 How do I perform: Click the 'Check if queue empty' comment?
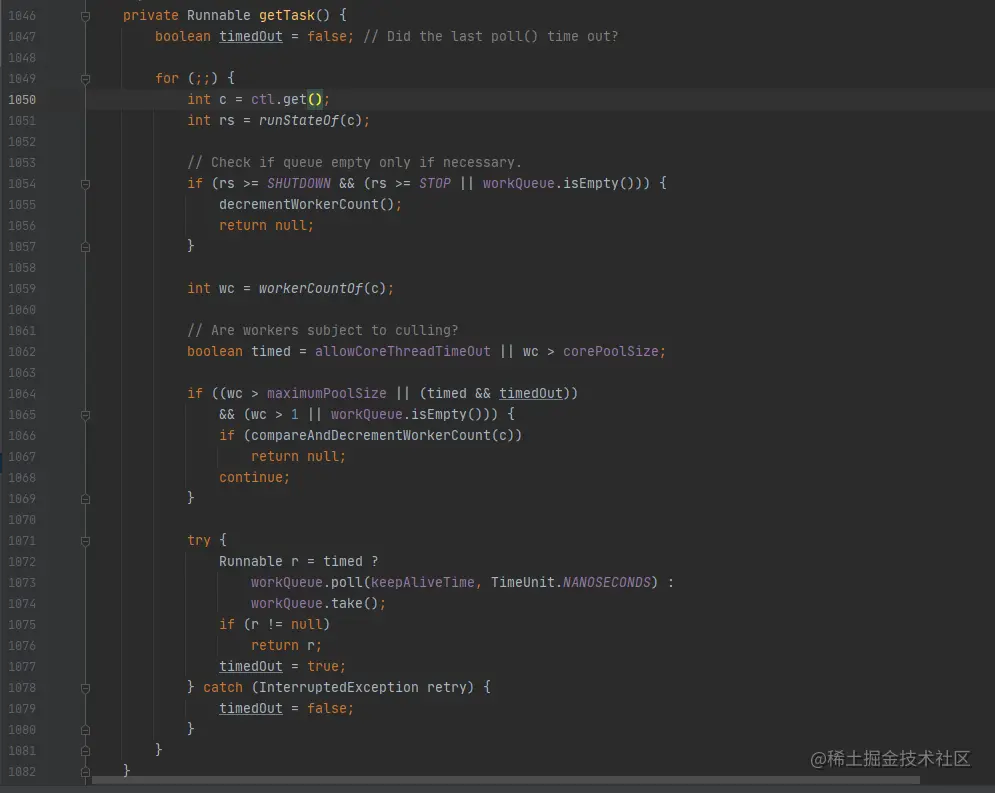coord(354,162)
